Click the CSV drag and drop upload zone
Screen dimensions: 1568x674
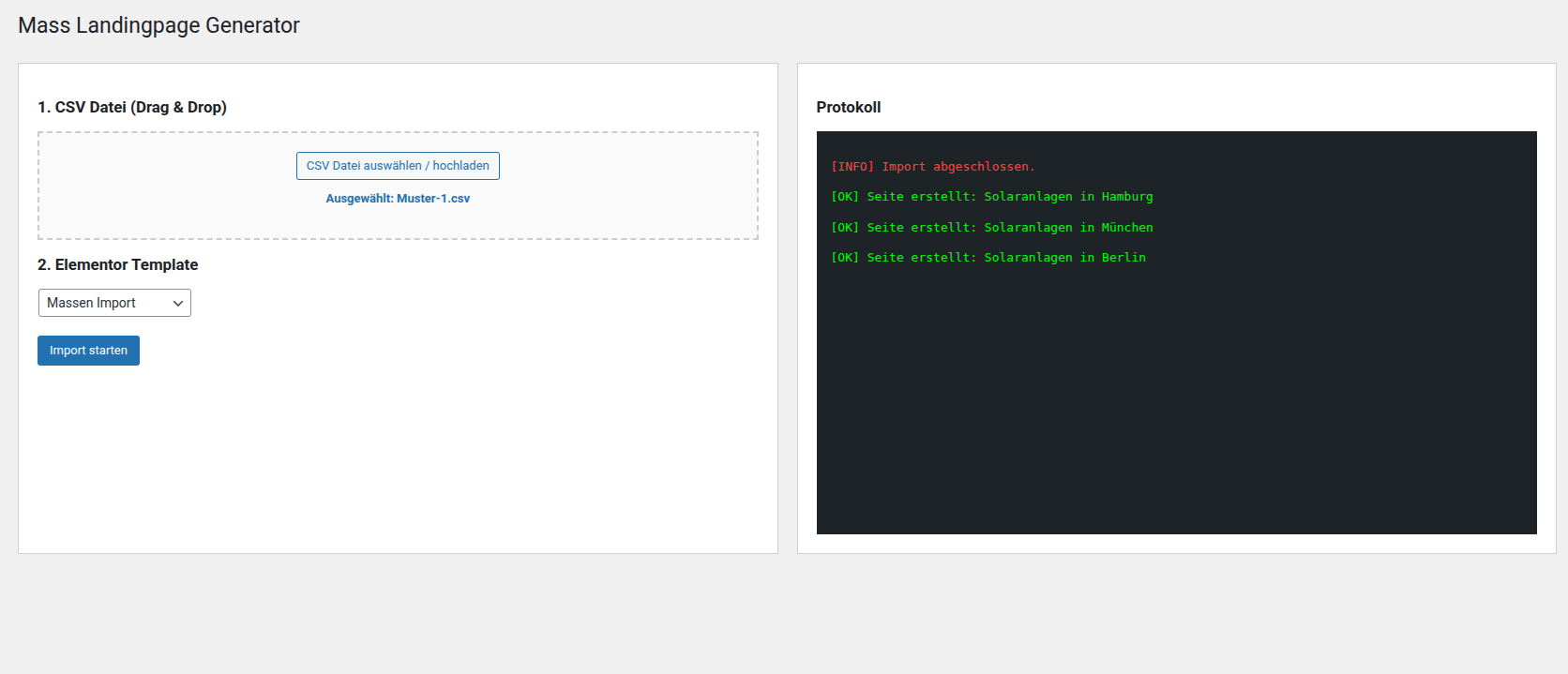tap(398, 186)
